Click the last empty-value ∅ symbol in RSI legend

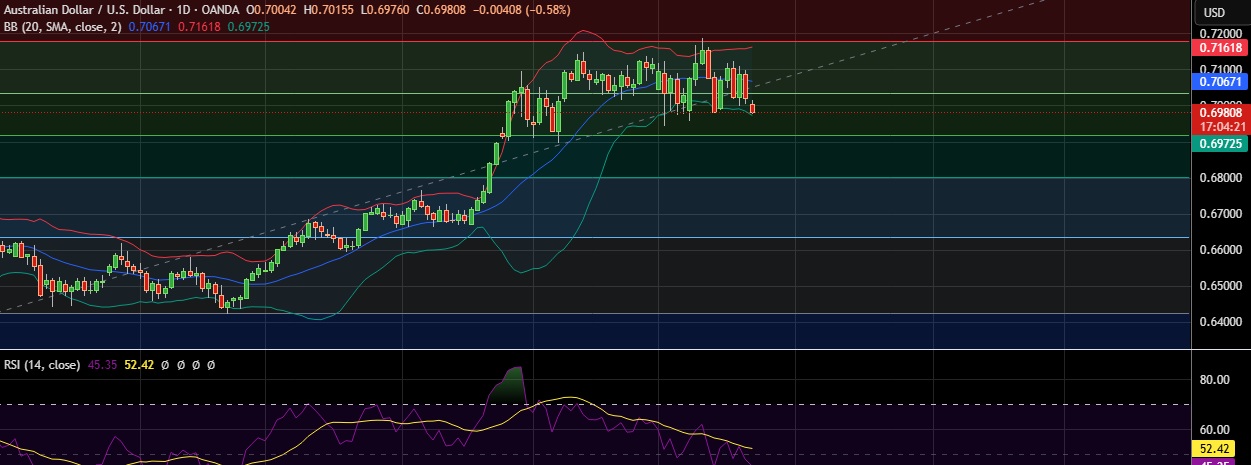tap(211, 365)
